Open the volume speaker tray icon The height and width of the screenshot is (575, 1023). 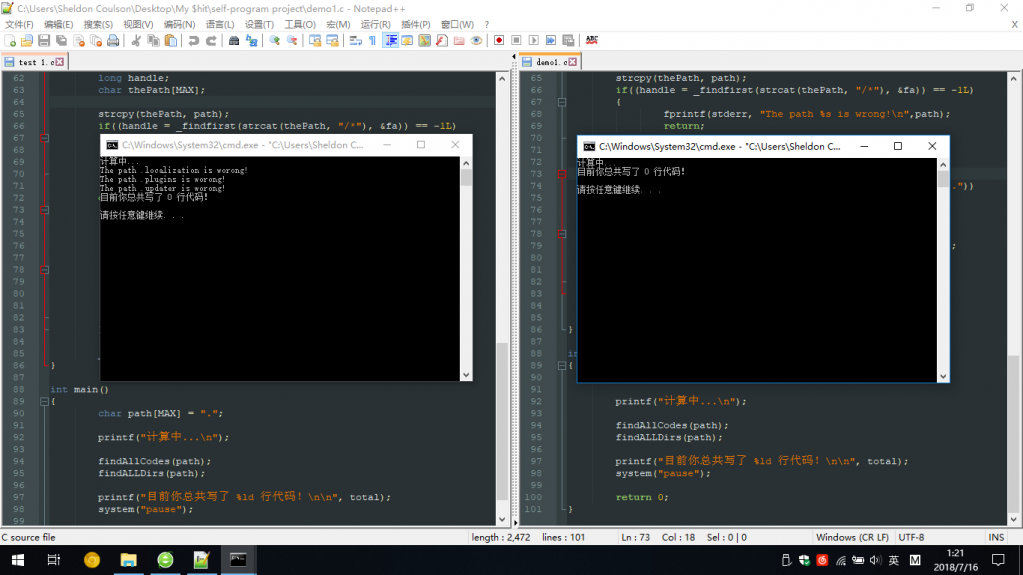(876, 560)
